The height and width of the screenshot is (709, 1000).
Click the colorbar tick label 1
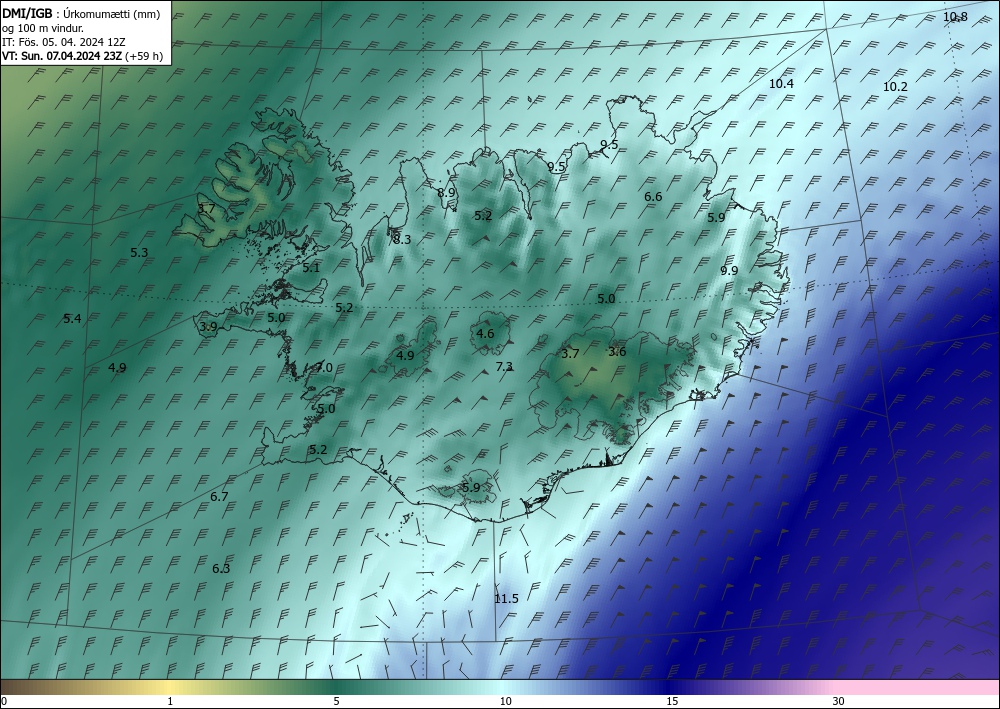click(170, 701)
